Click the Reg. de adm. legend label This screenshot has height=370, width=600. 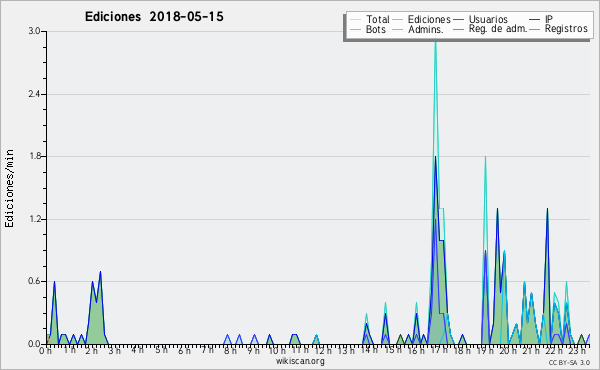point(498,29)
